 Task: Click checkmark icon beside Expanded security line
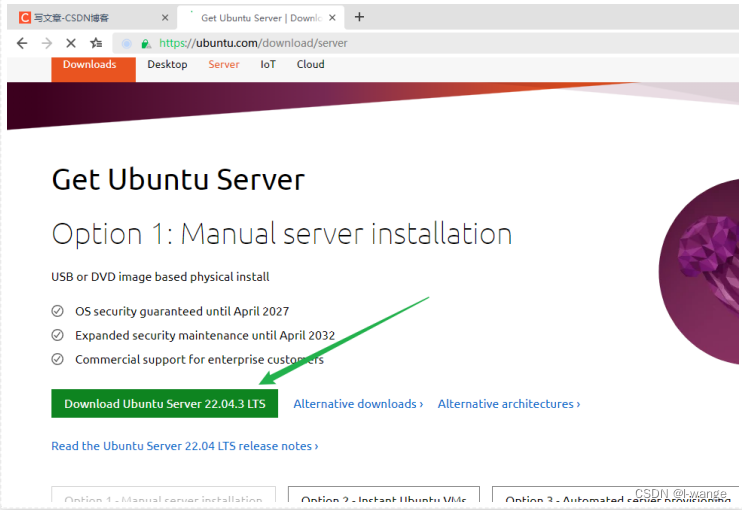[x=57, y=335]
